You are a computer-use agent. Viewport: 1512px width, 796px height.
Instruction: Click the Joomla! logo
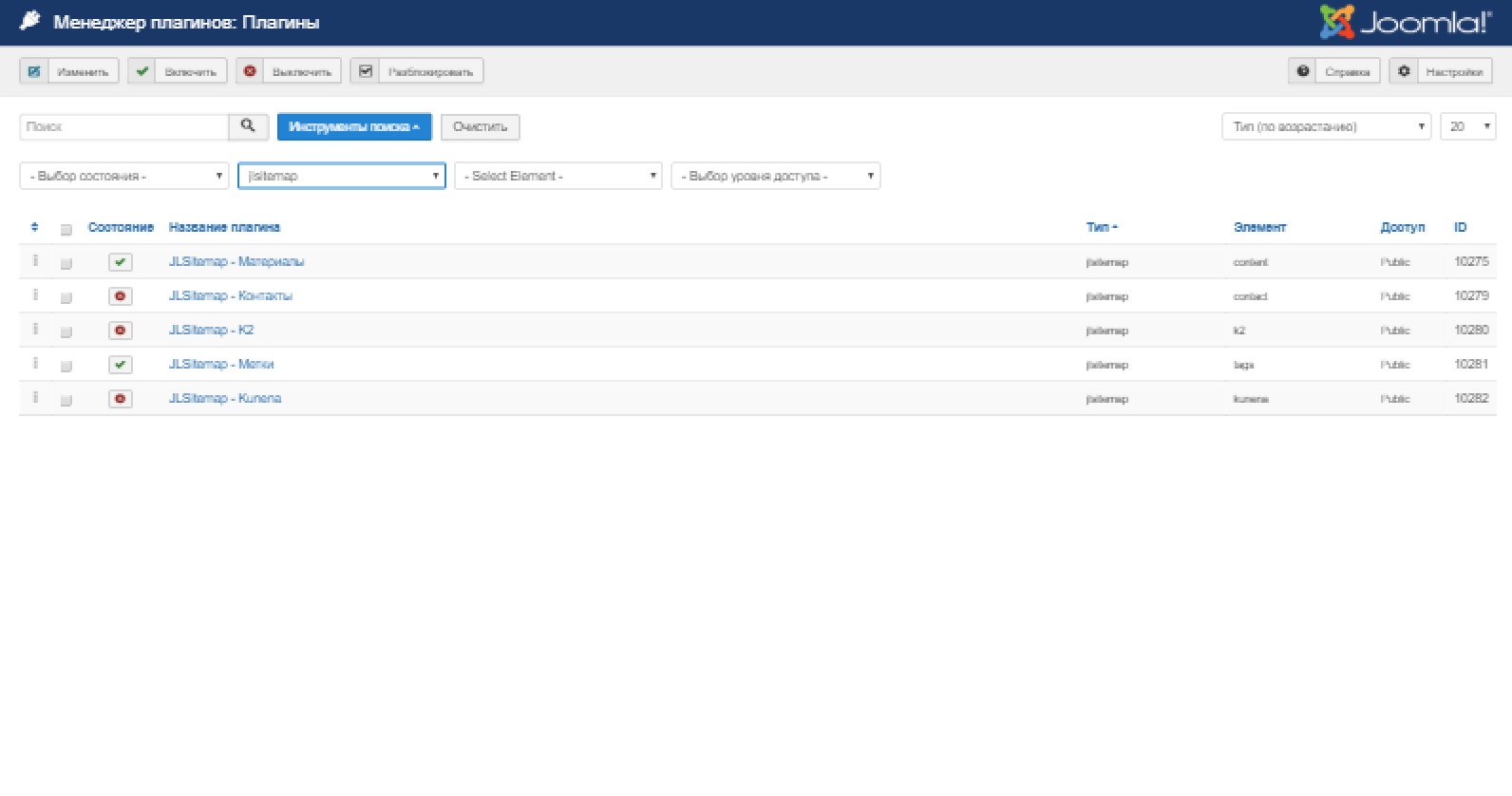1406,21
